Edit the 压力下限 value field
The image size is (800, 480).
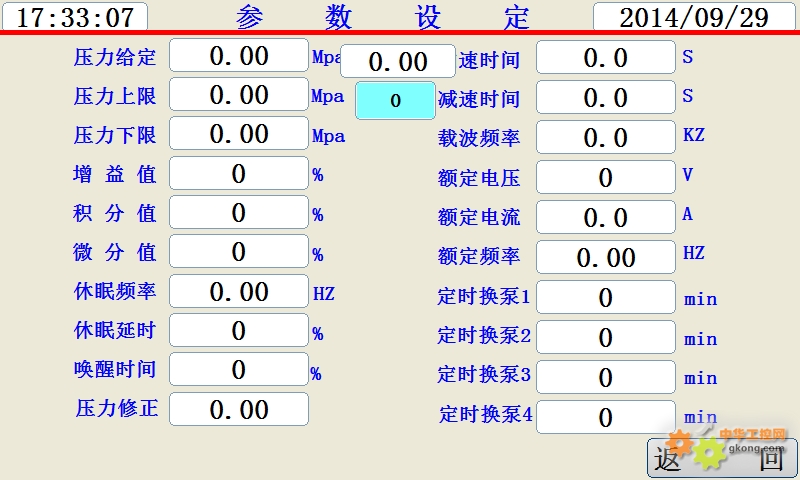click(239, 134)
